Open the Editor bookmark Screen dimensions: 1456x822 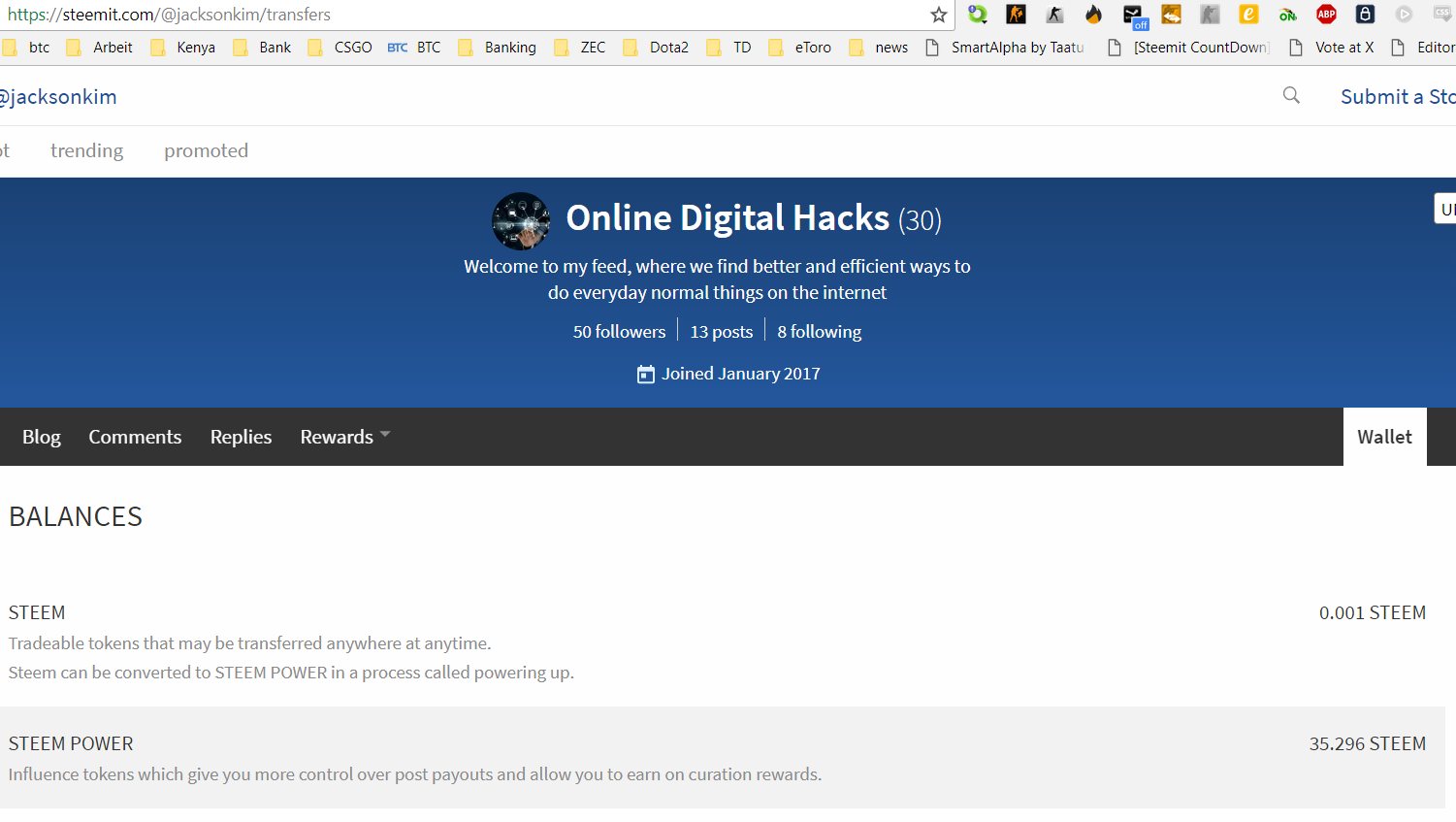tap(1423, 48)
